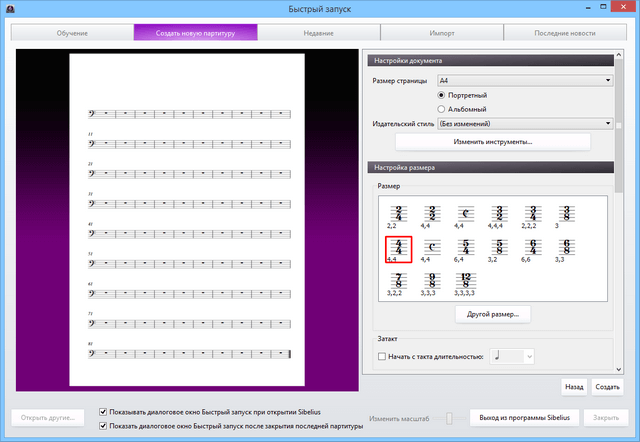
Task: Switch to the Обучение tab
Action: coord(72,33)
